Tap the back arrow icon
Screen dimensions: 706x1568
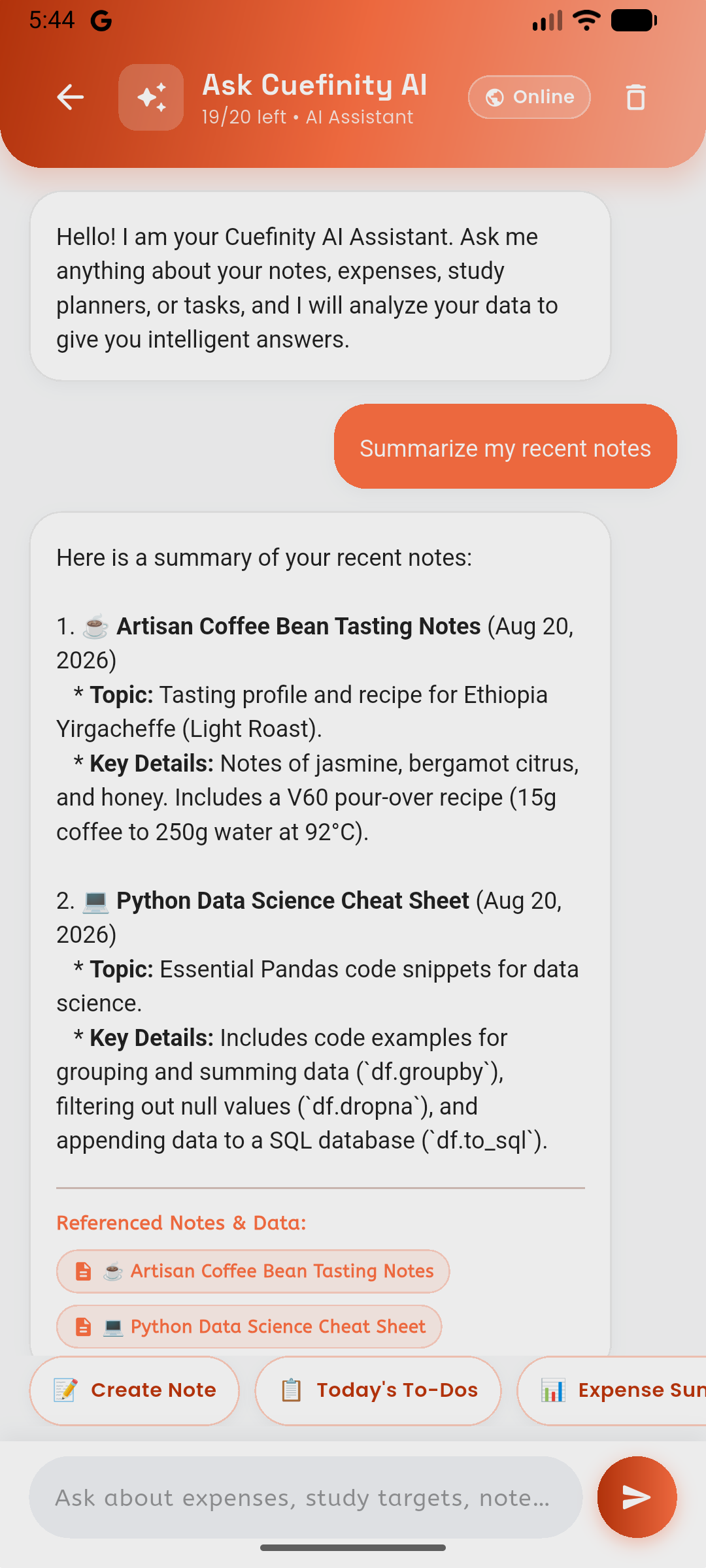(70, 97)
